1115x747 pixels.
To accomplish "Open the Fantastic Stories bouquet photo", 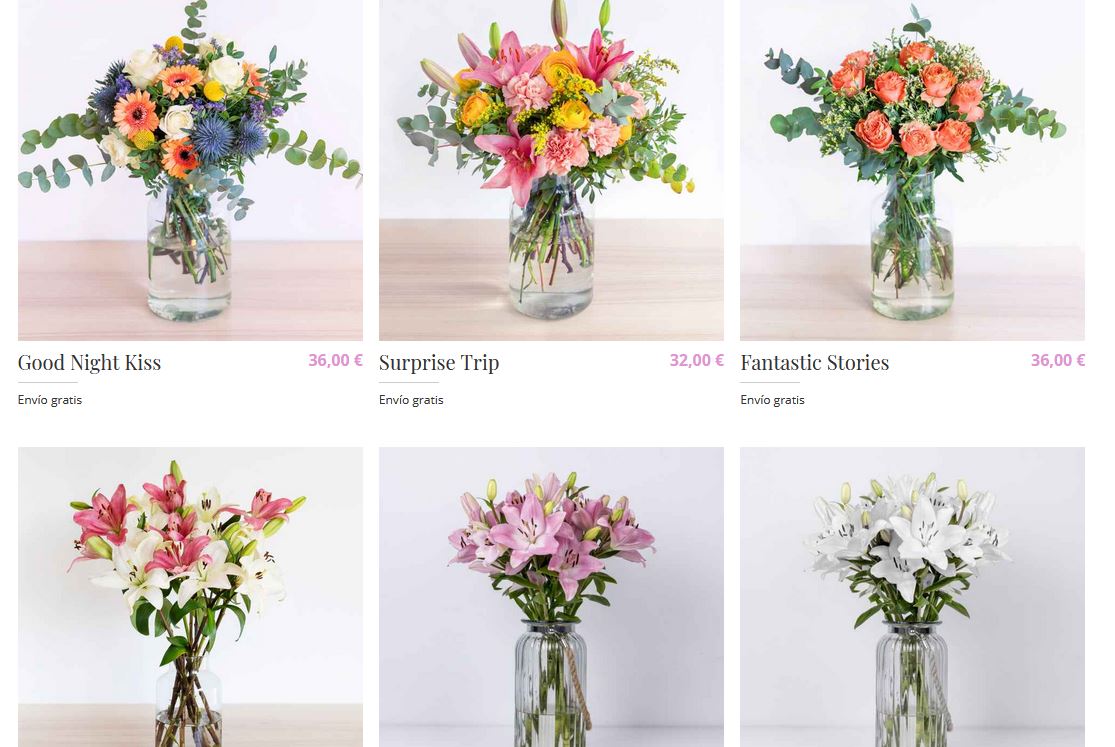I will point(912,170).
